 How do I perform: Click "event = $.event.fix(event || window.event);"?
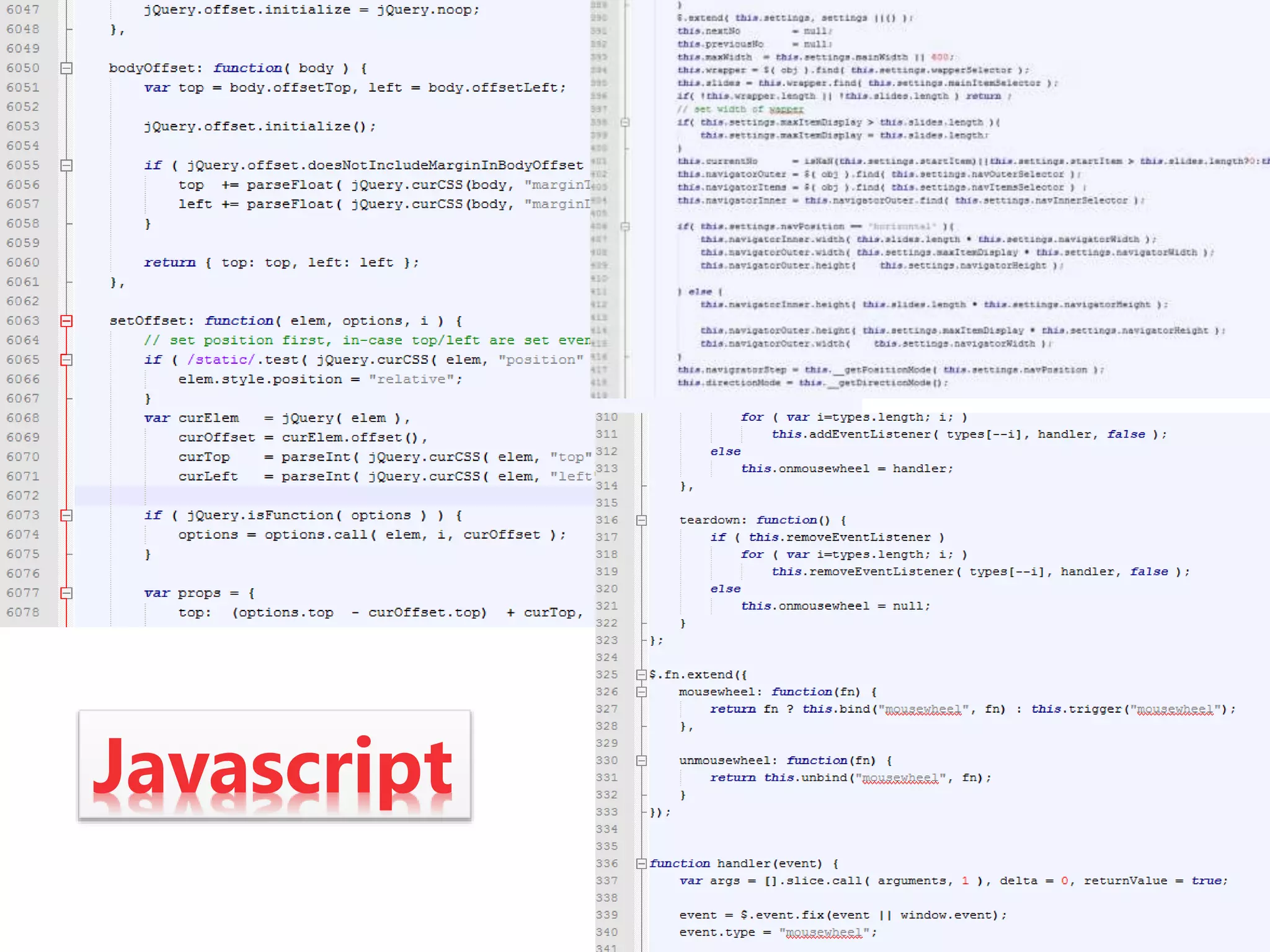843,915
